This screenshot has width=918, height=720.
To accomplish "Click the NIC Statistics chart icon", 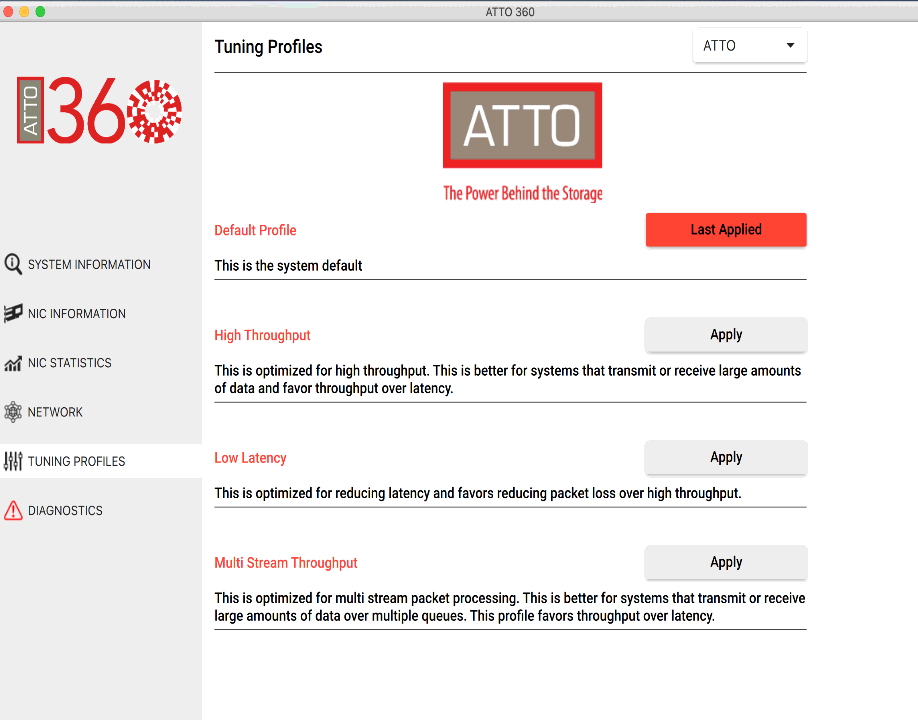I will click(13, 363).
